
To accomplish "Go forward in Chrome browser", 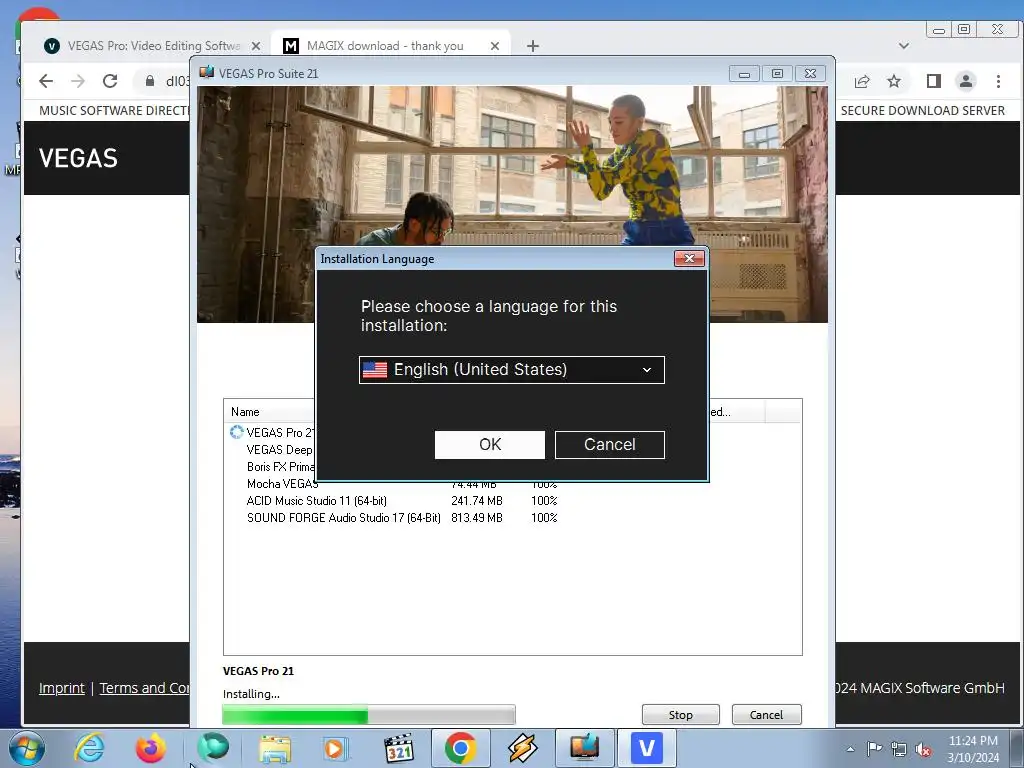I will click(78, 81).
